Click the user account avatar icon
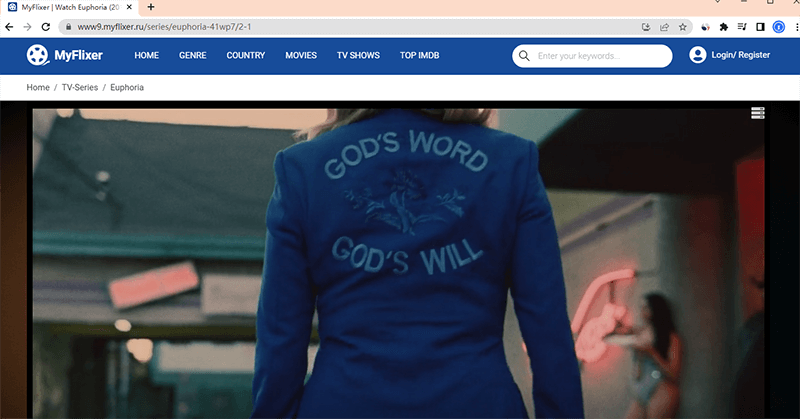The height and width of the screenshot is (419, 800). coord(697,55)
